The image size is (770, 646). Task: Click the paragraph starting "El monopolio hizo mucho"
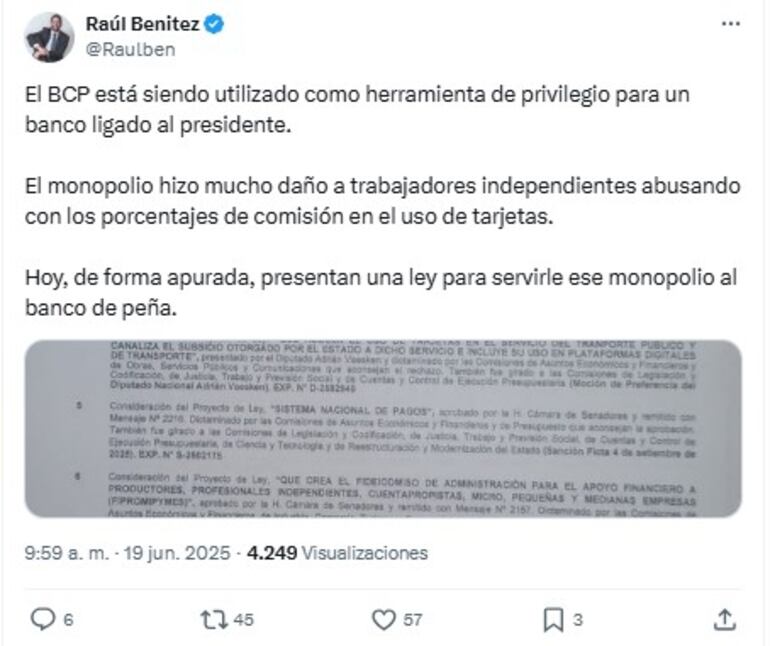[383, 202]
